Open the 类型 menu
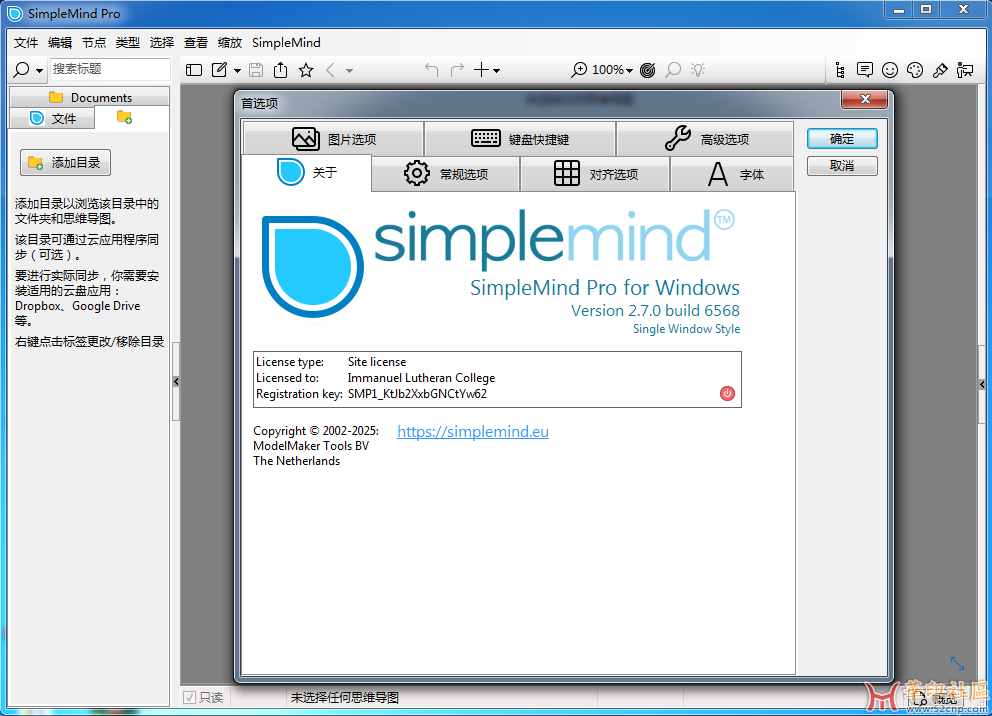Image resolution: width=992 pixels, height=716 pixels. pos(128,42)
